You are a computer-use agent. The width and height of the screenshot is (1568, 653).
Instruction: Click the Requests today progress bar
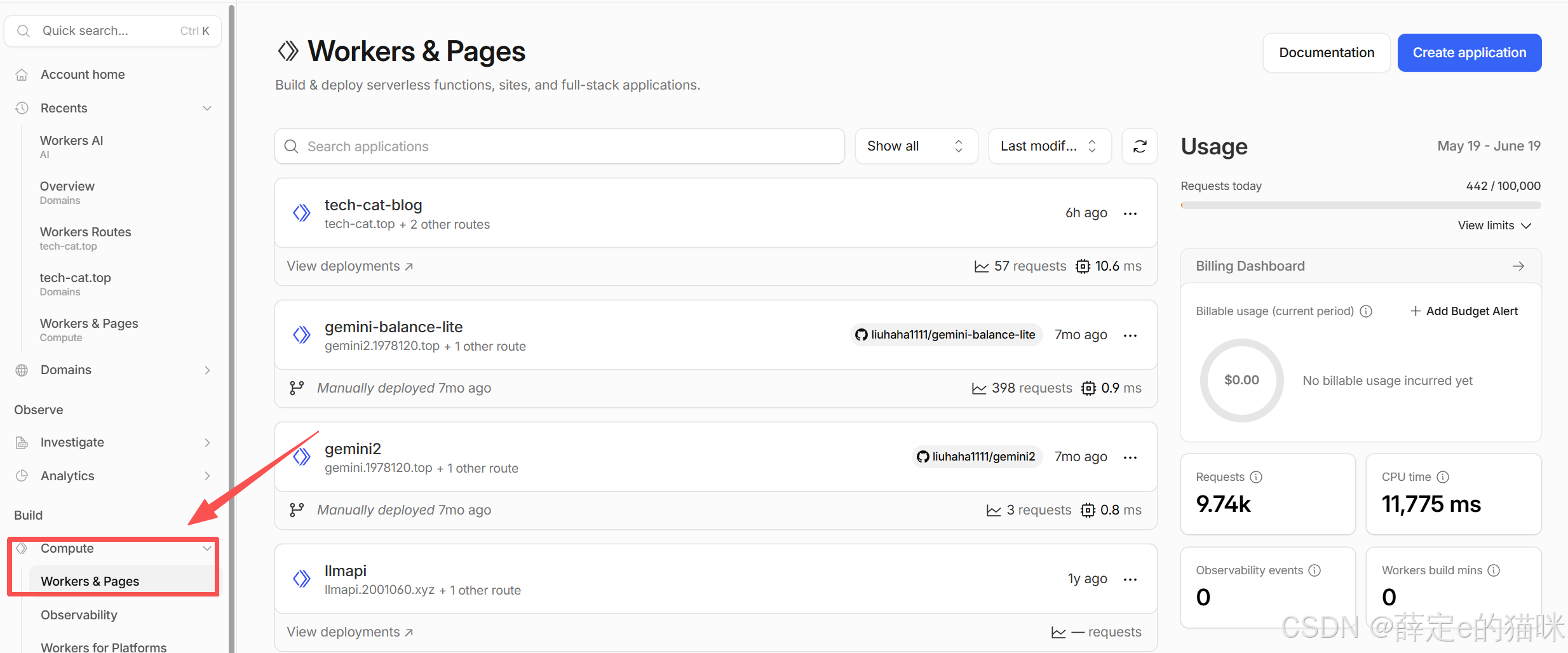[x=1360, y=205]
